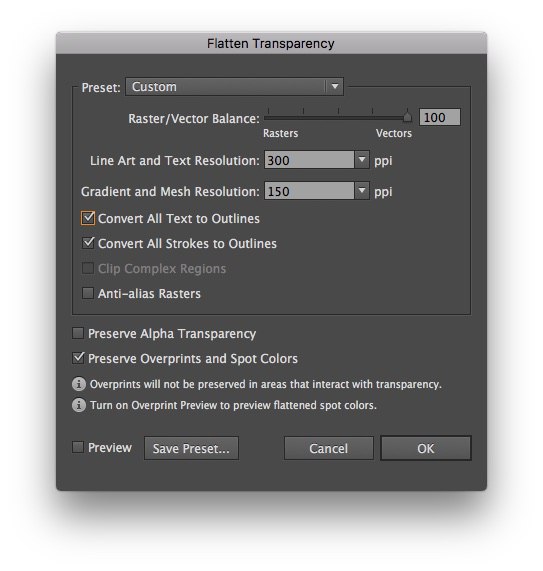
Task: Click the Clip Complex Regions checkbox
Action: pos(88,268)
